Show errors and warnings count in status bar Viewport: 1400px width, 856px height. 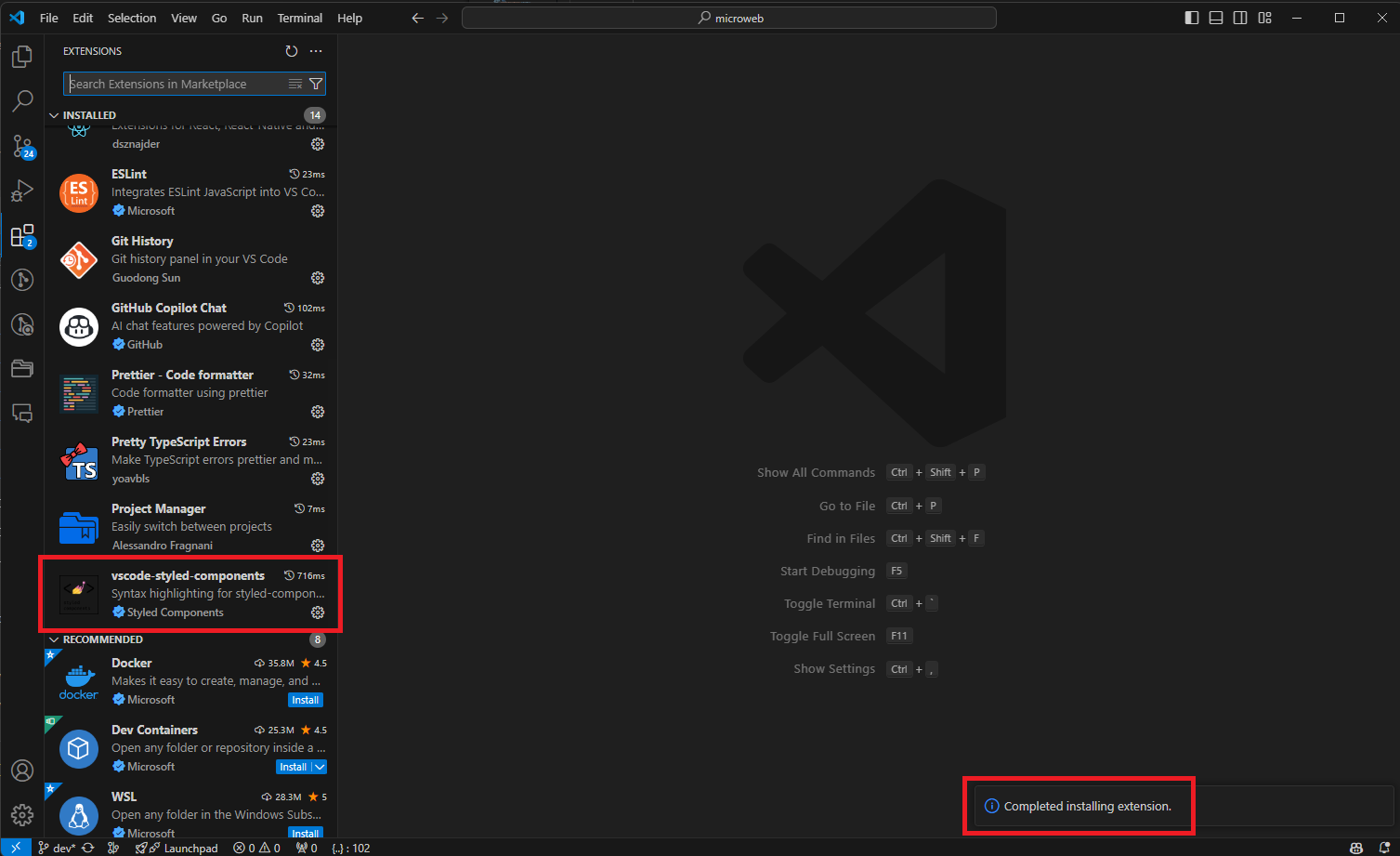257,848
